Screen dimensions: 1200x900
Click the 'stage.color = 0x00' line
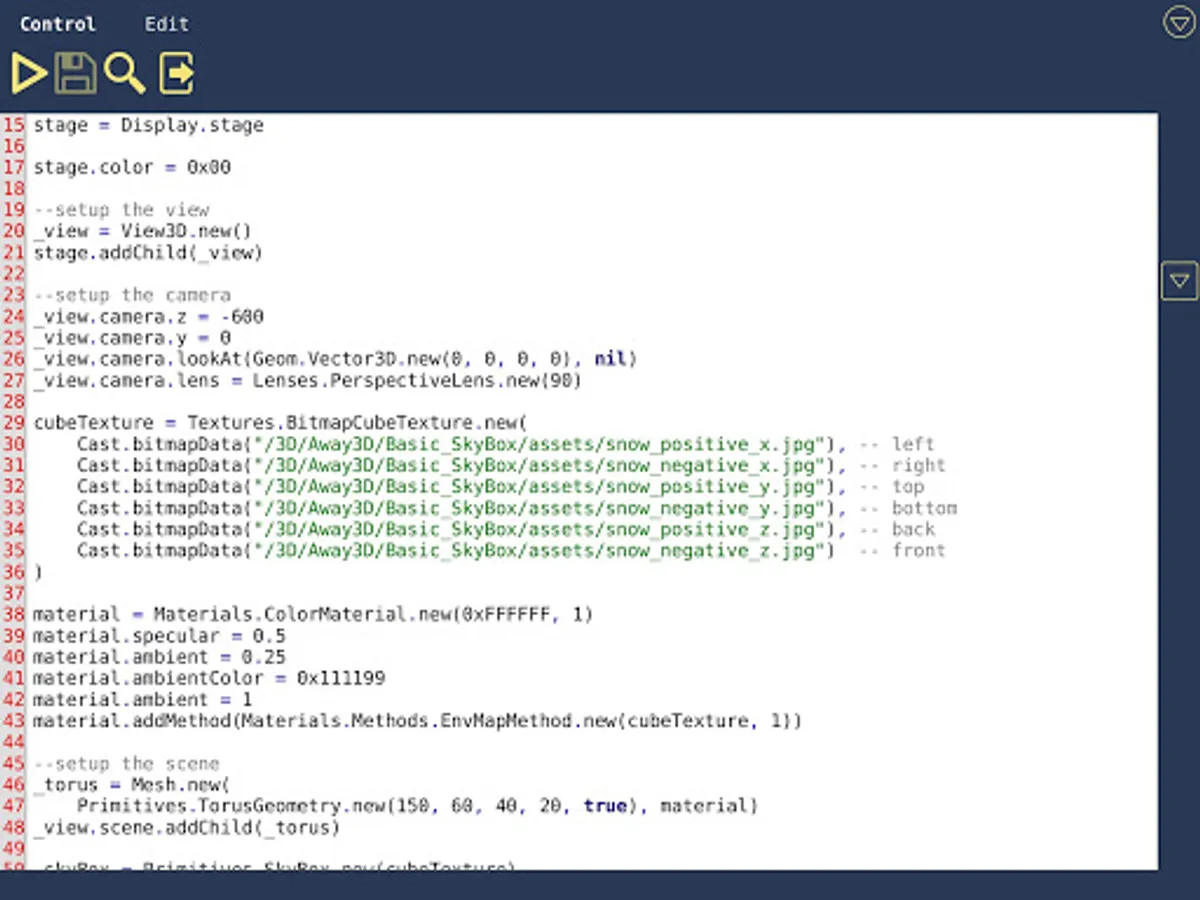coord(132,168)
